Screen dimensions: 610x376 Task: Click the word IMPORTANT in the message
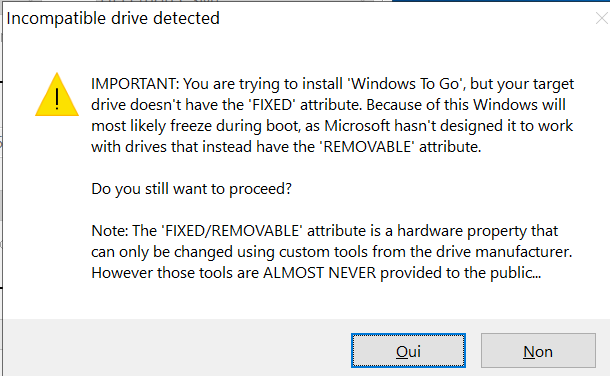(x=135, y=84)
